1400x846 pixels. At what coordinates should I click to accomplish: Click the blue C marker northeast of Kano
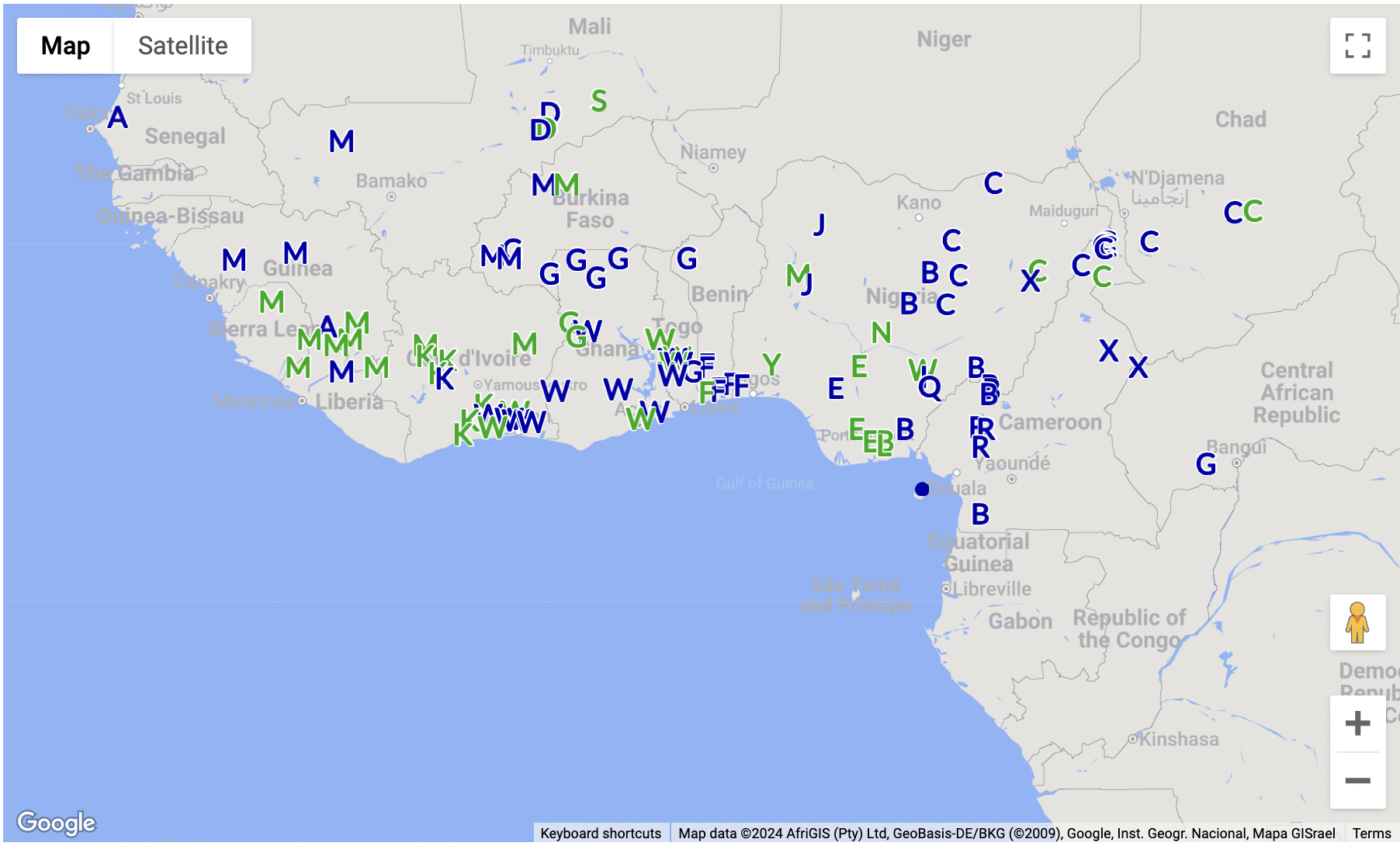(993, 183)
